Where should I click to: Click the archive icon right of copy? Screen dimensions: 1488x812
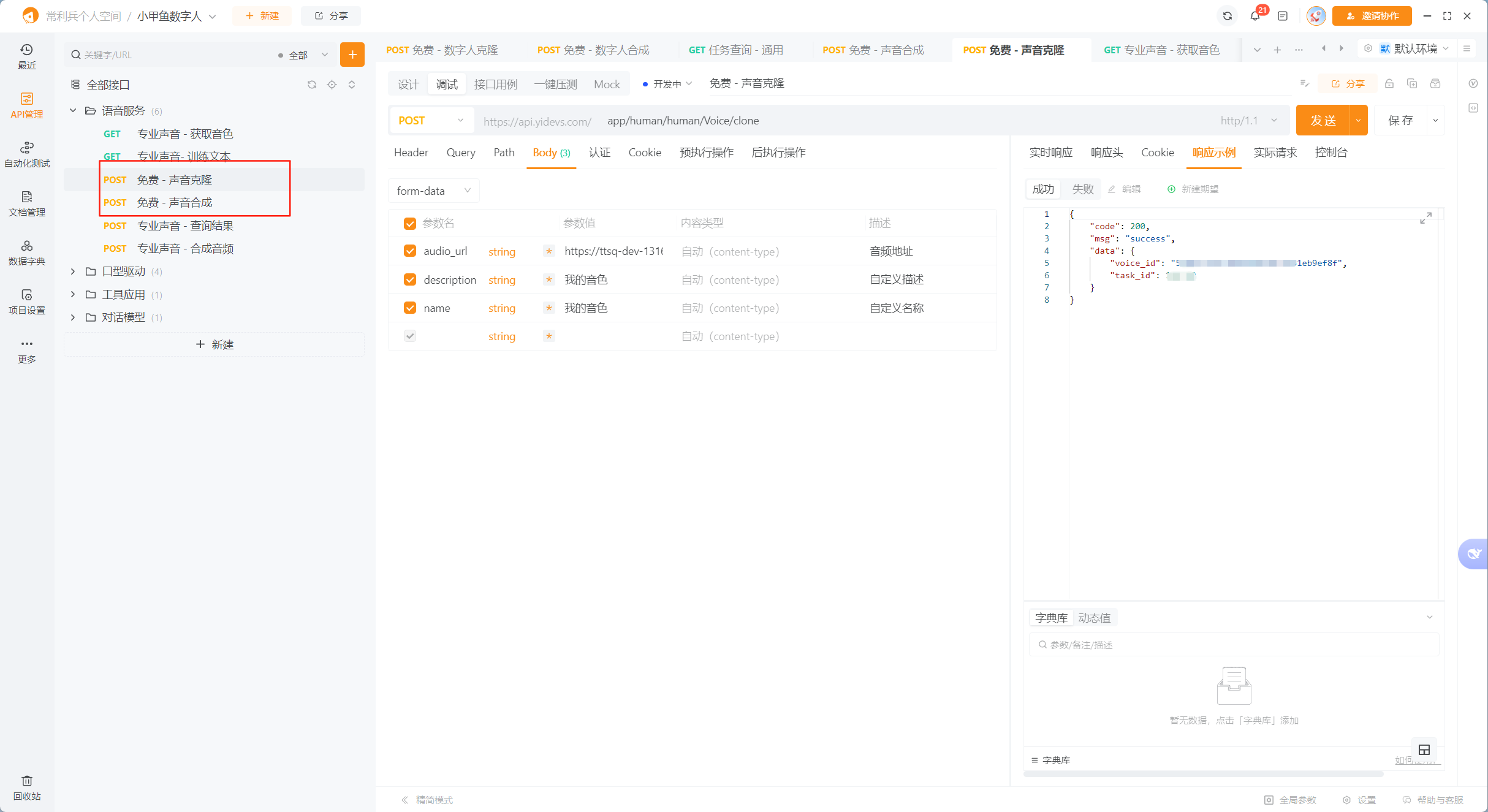click(x=1435, y=83)
